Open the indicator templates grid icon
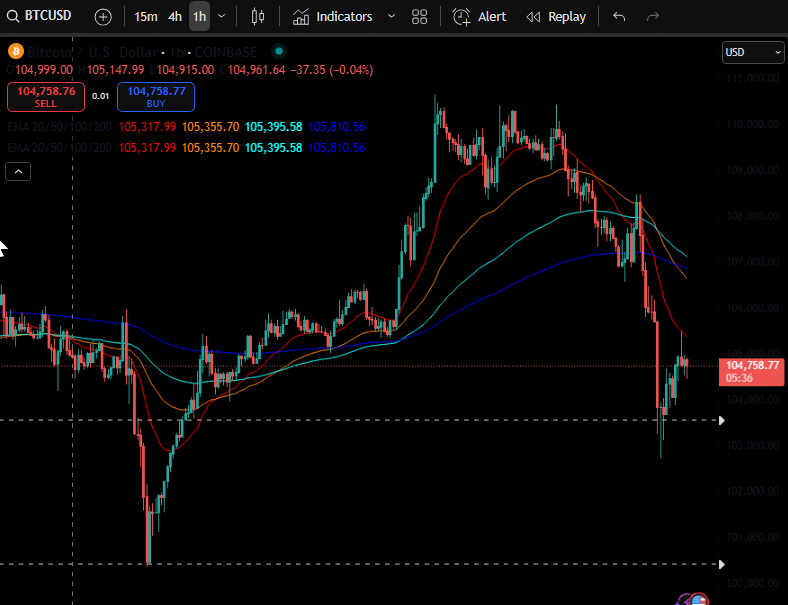This screenshot has height=605, width=788. 420,17
